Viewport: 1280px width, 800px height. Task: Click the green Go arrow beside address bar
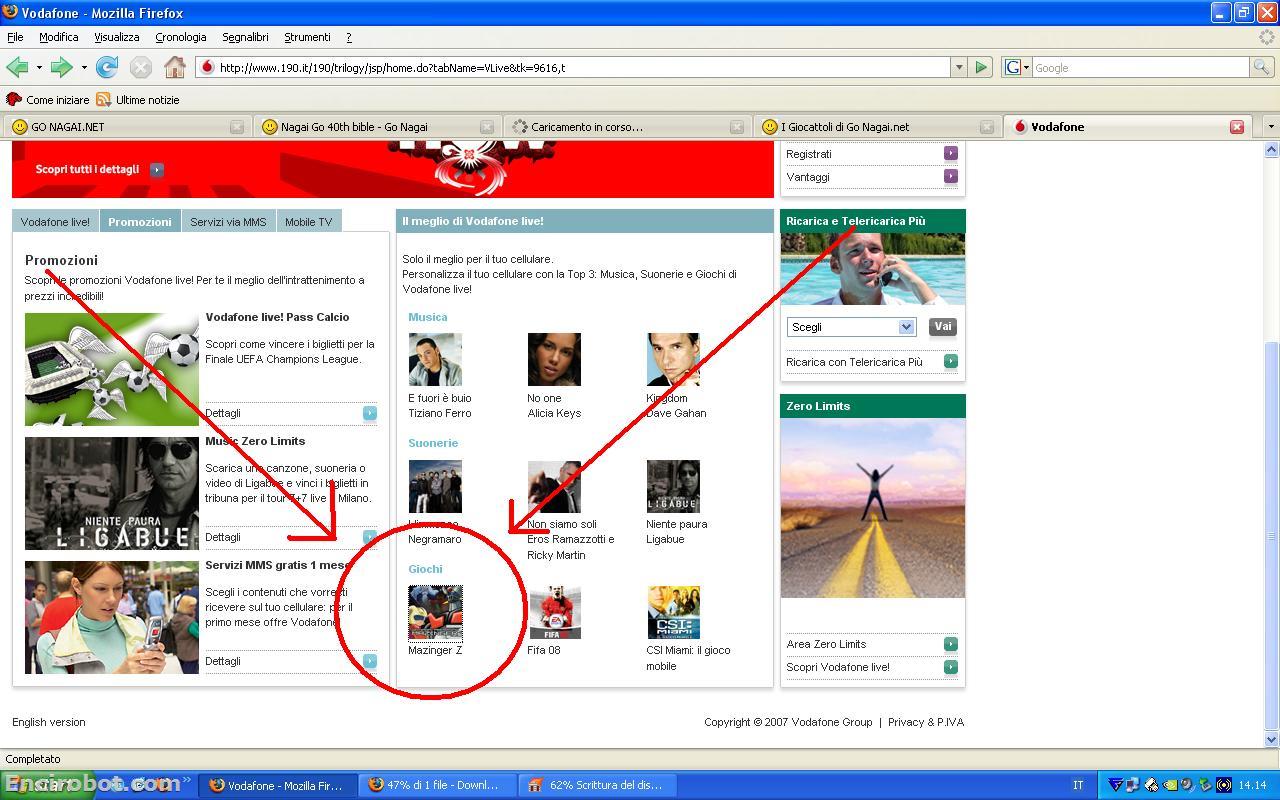[981, 67]
